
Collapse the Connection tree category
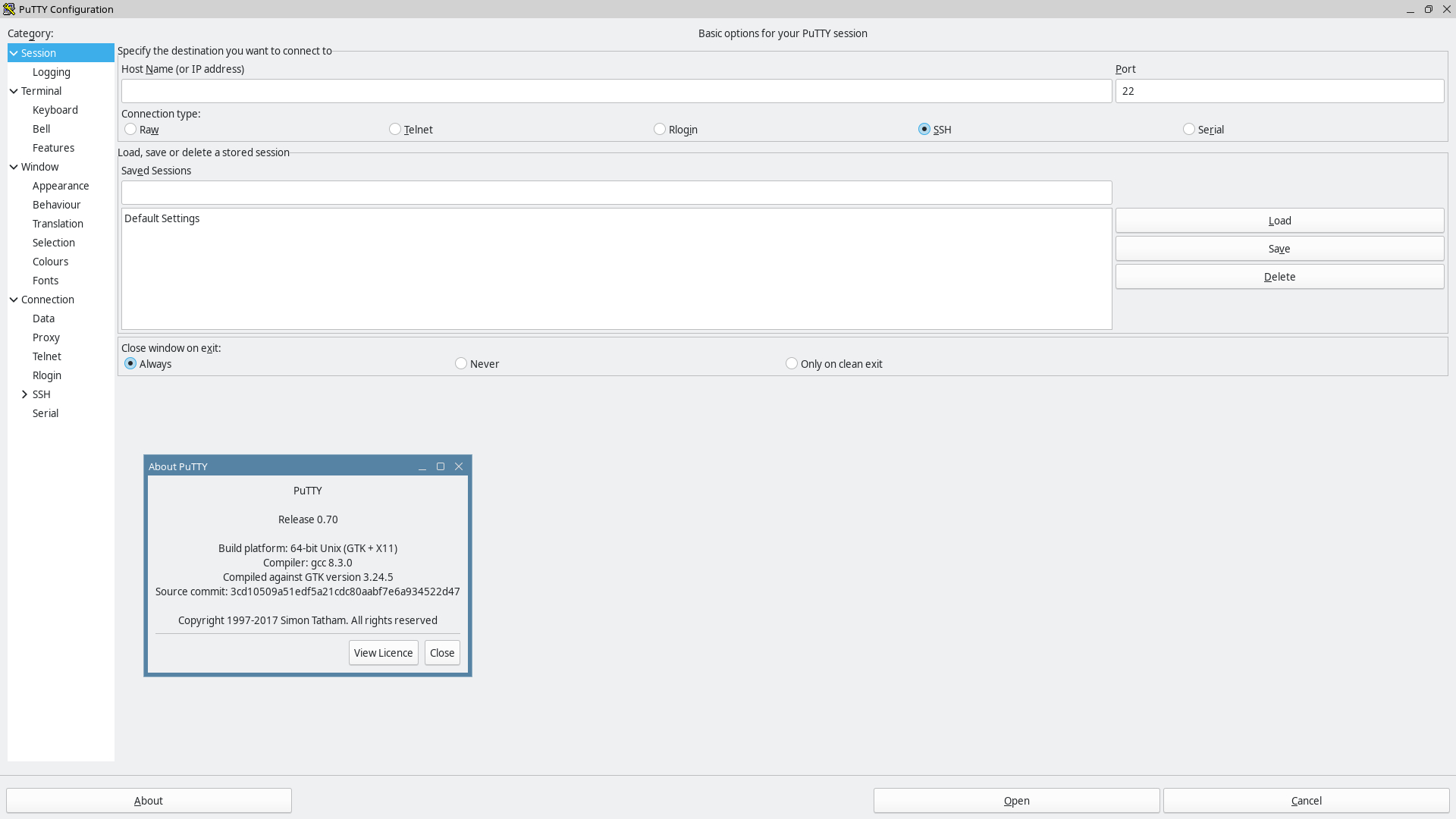point(14,300)
